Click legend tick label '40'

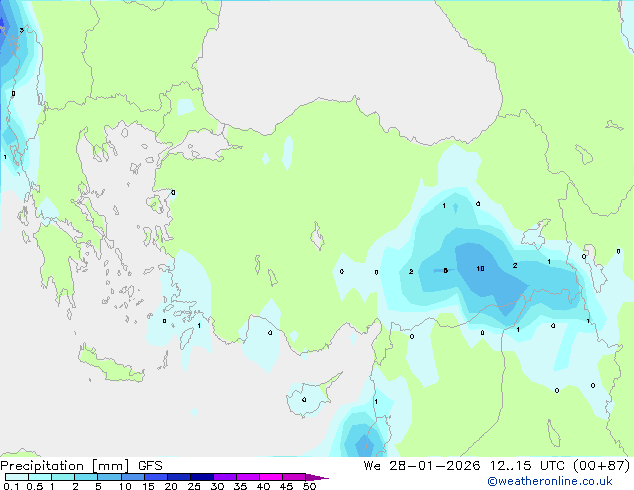pyautogui.click(x=263, y=486)
